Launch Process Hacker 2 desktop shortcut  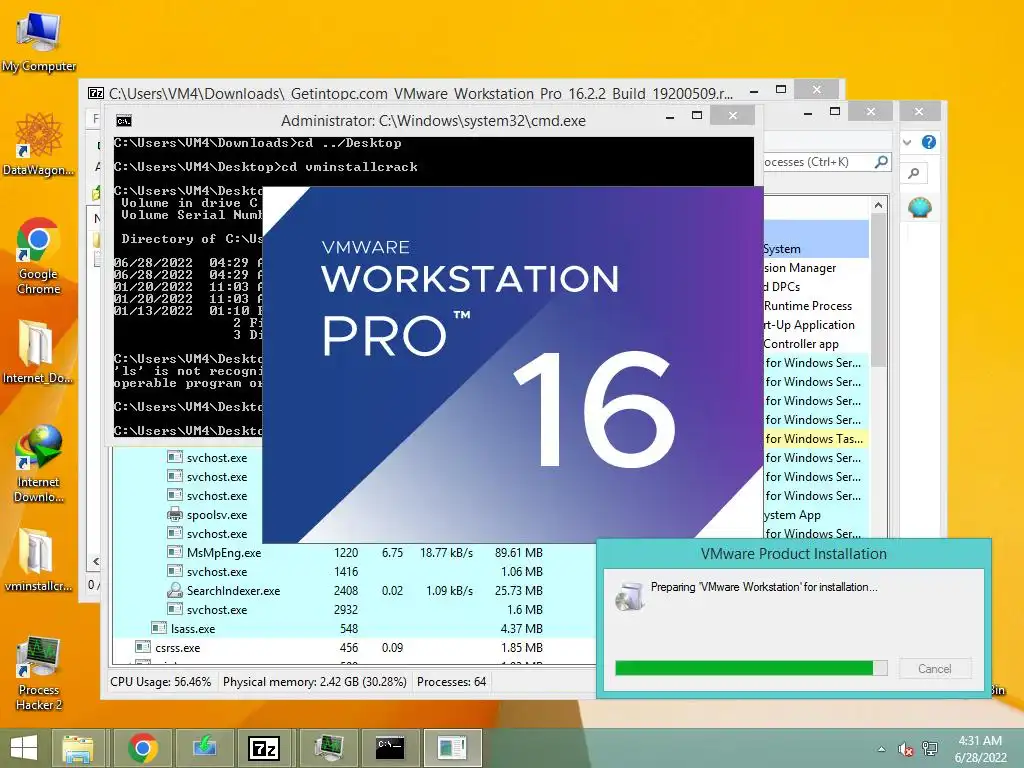(39, 673)
